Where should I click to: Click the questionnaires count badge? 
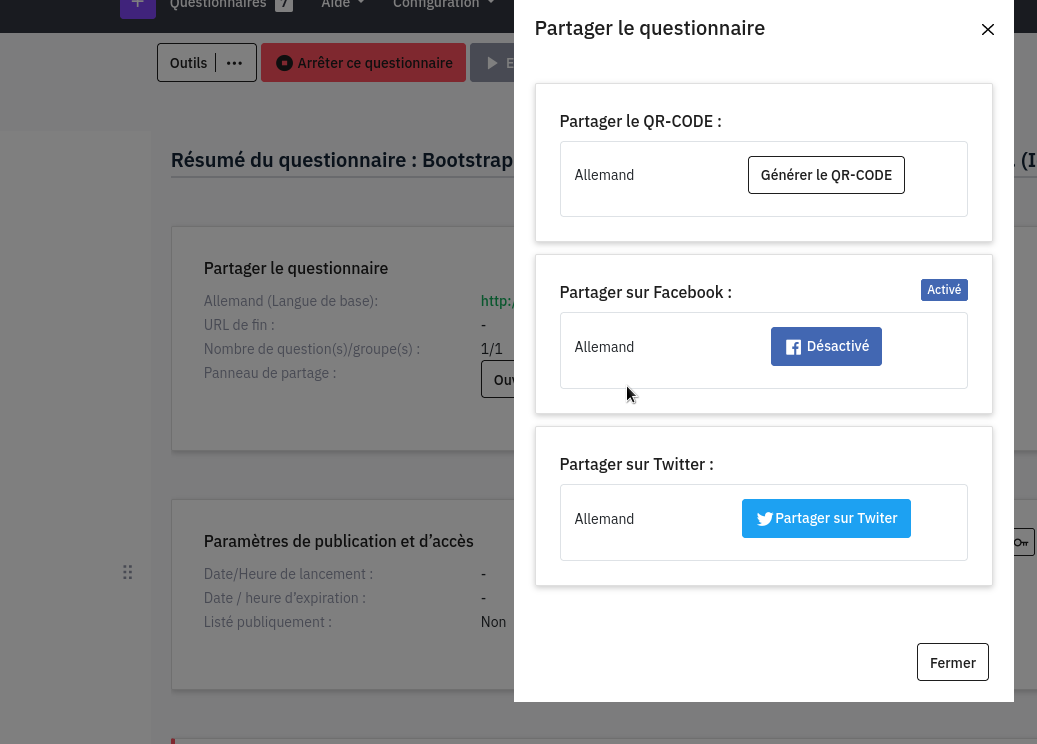tap(284, 5)
